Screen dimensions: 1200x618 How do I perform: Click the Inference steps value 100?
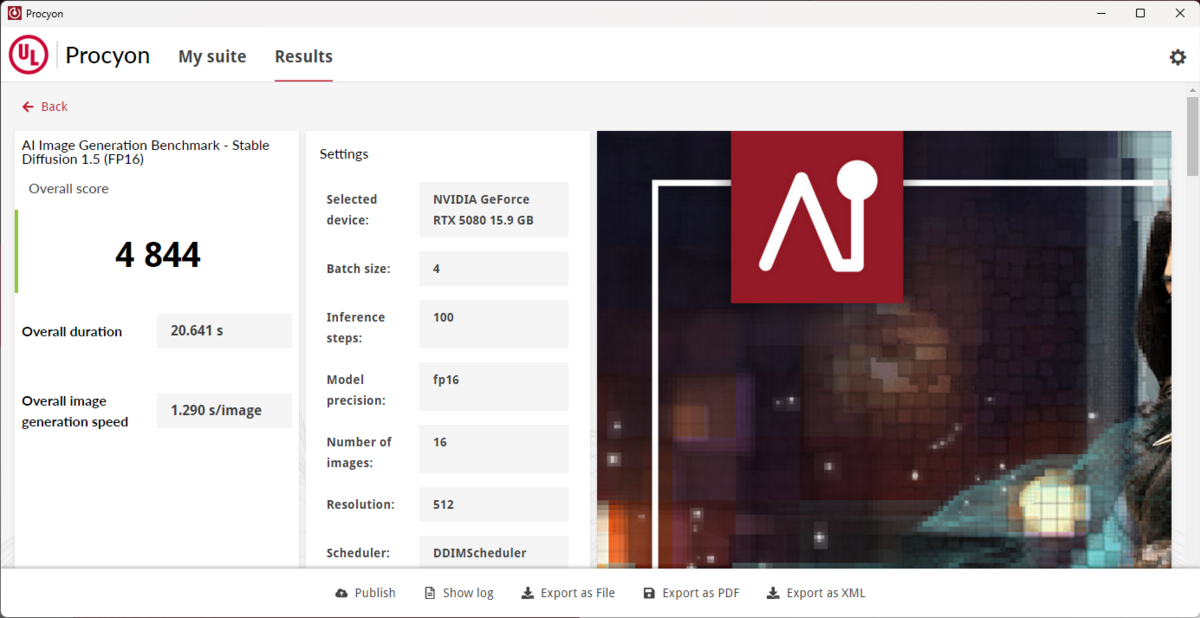493,324
